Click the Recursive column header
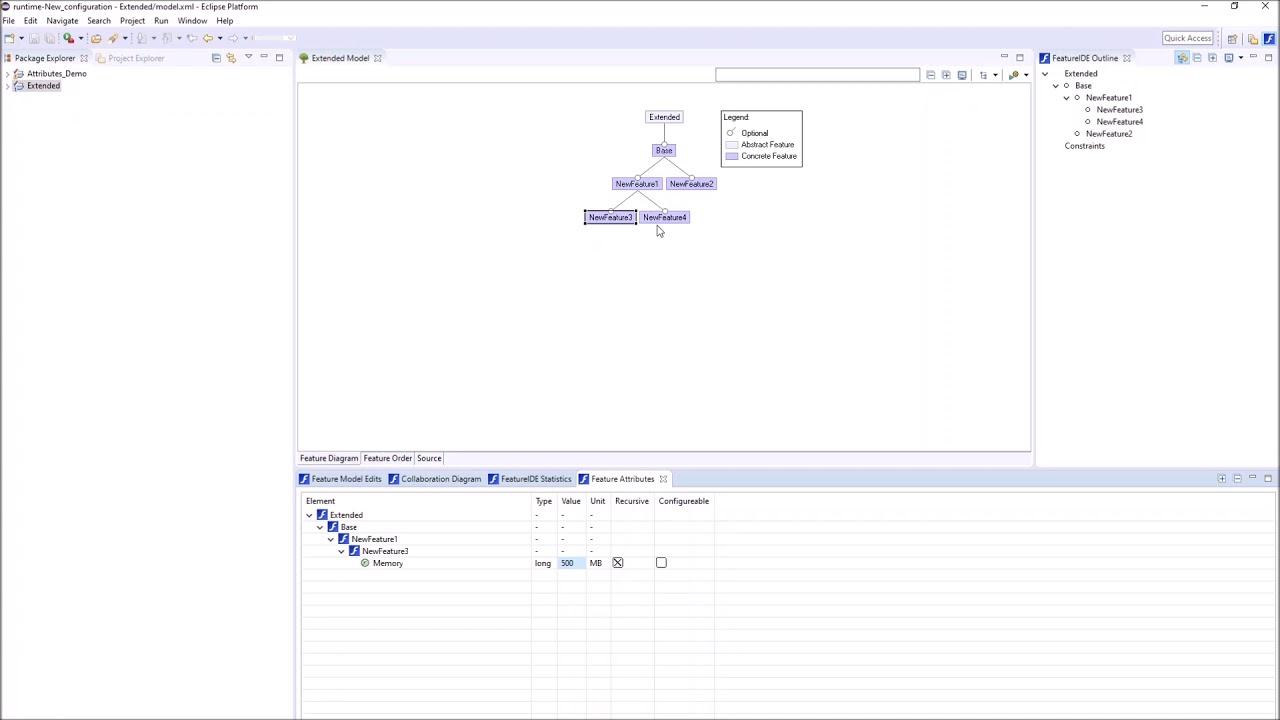 tap(632, 501)
